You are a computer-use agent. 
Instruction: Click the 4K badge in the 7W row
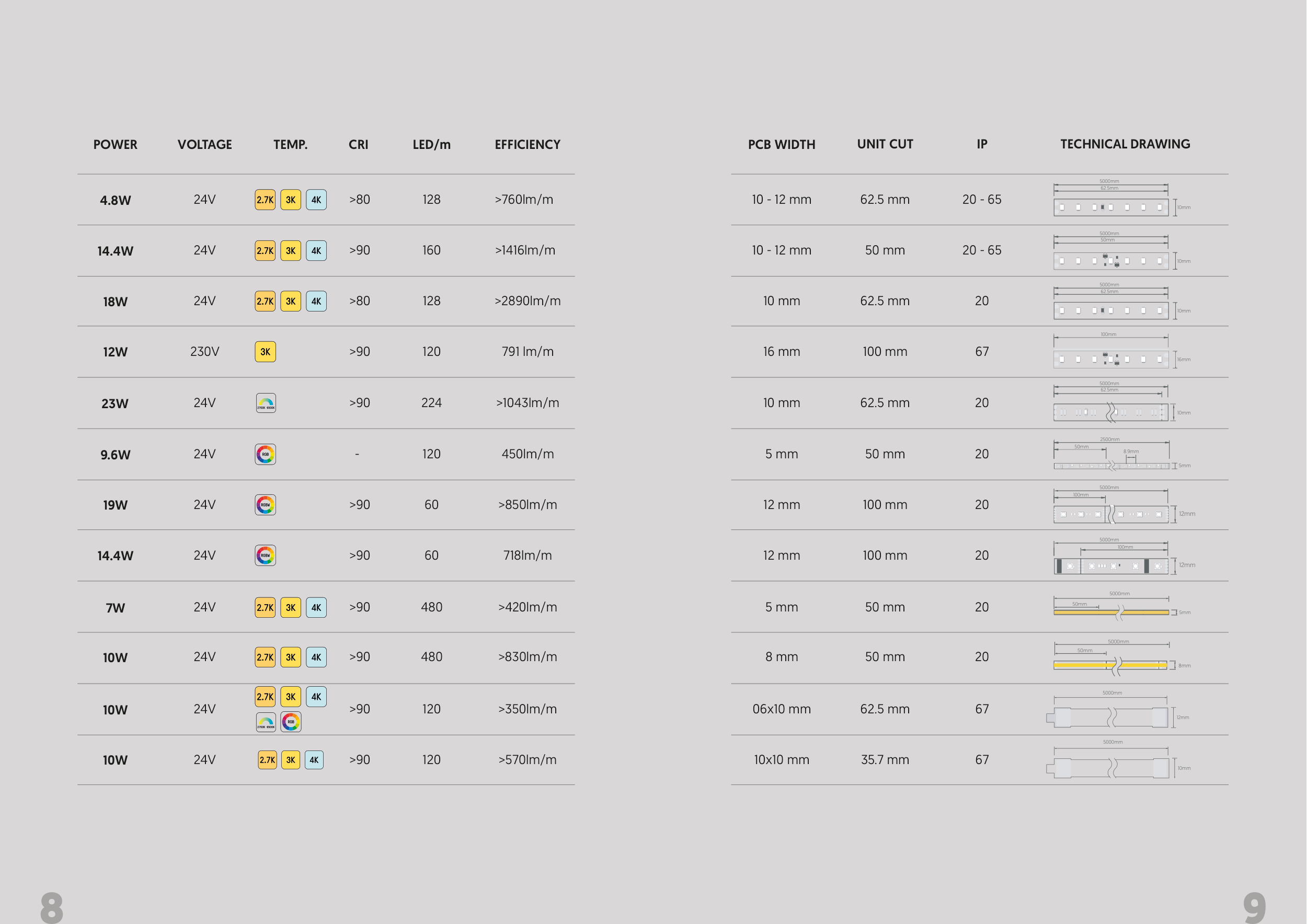click(x=316, y=607)
